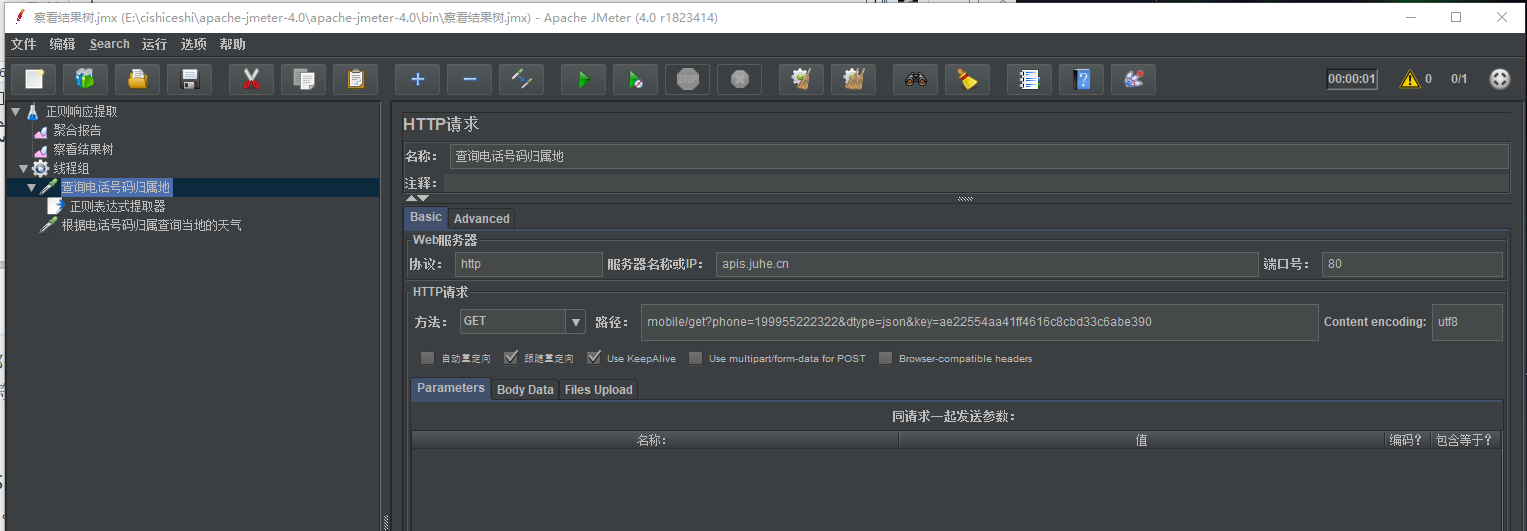Click the remote engine status icon

click(1499, 79)
